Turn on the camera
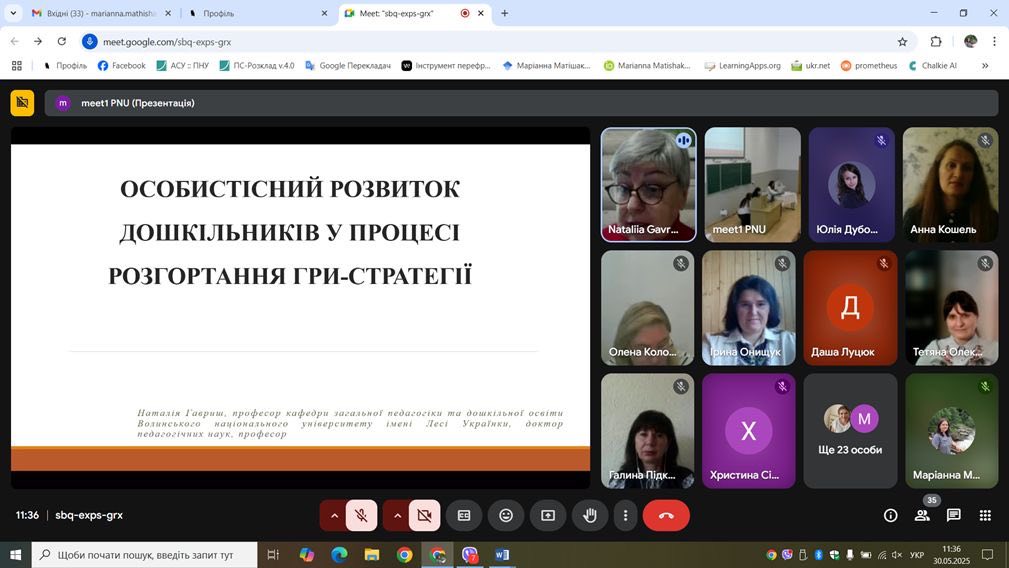1009x568 pixels. (424, 515)
